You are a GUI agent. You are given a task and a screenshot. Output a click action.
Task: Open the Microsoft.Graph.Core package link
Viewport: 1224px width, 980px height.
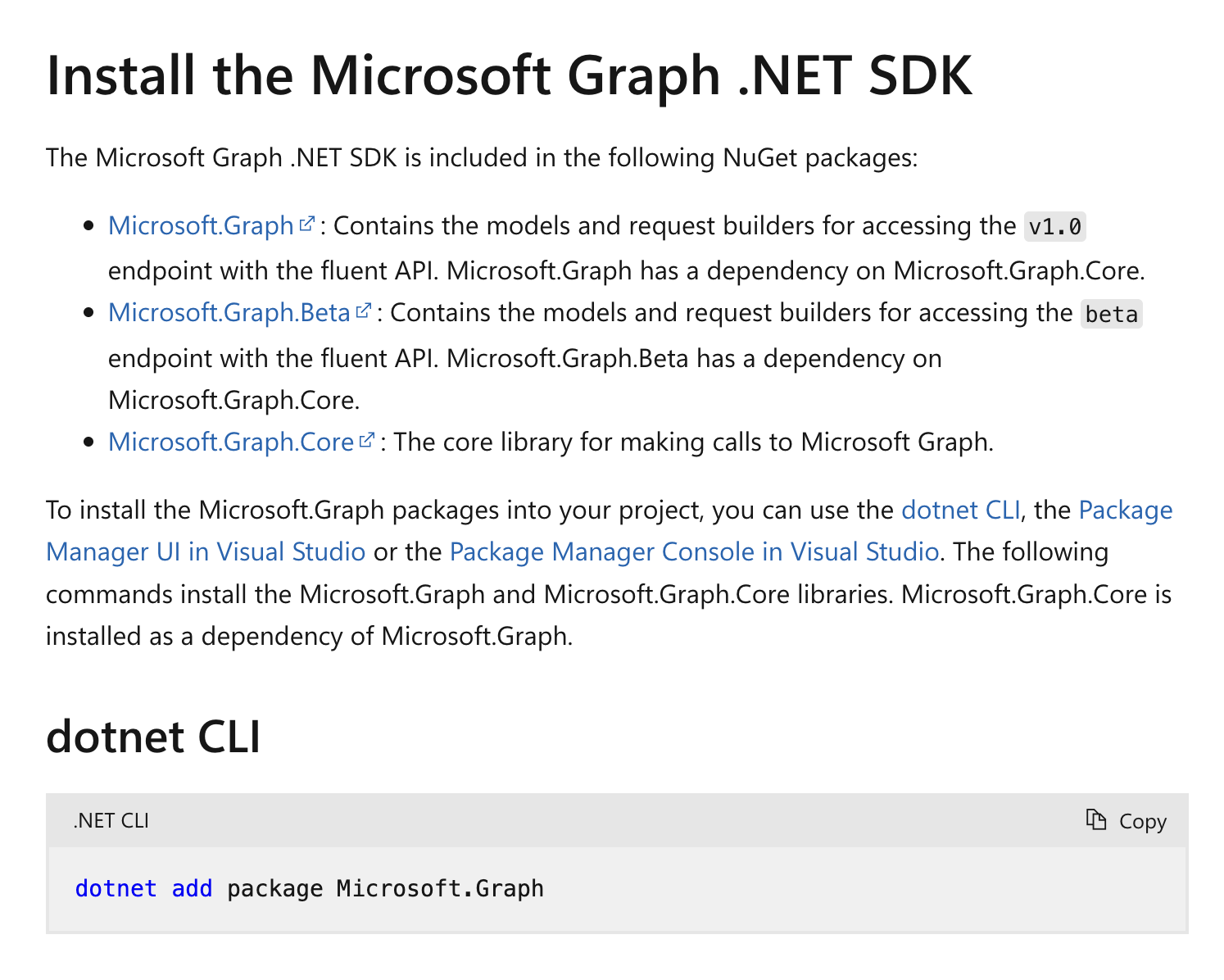click(229, 442)
